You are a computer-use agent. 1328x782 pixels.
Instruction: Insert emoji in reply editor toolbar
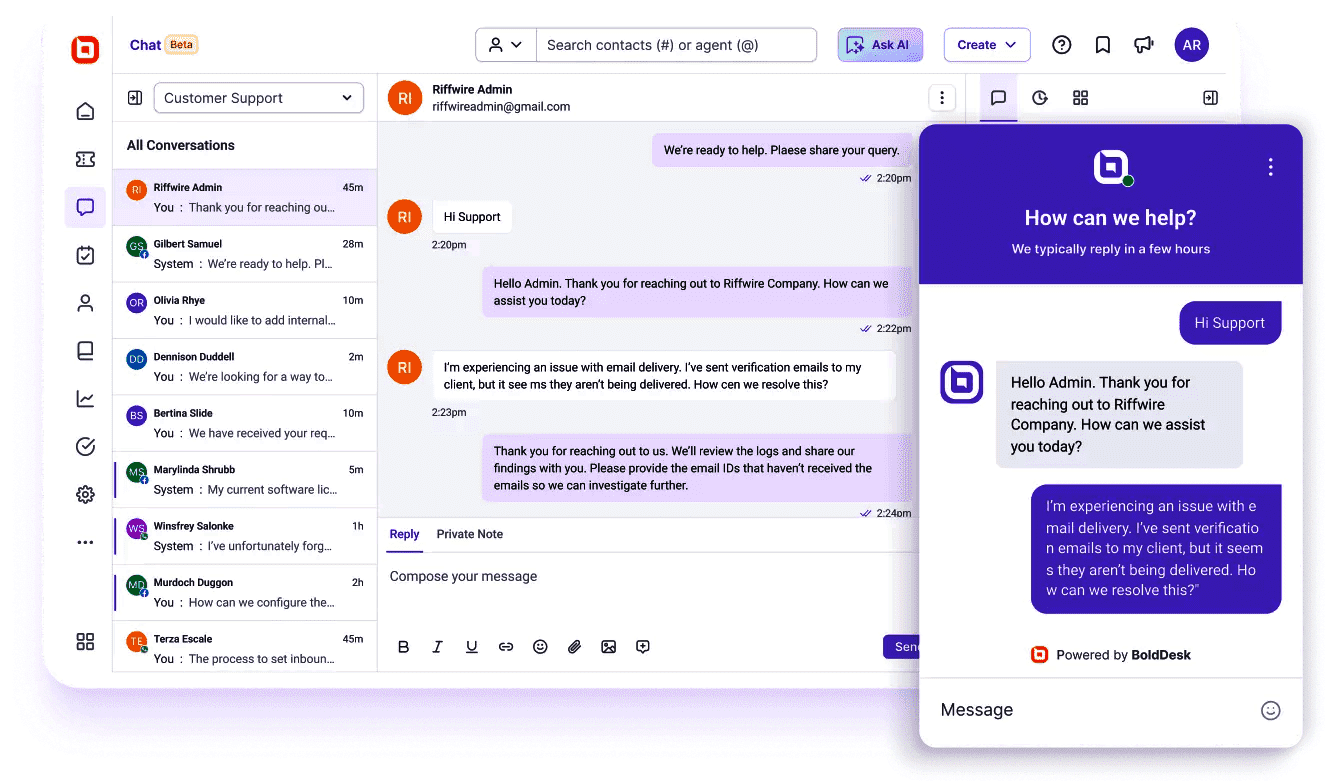[x=540, y=647]
